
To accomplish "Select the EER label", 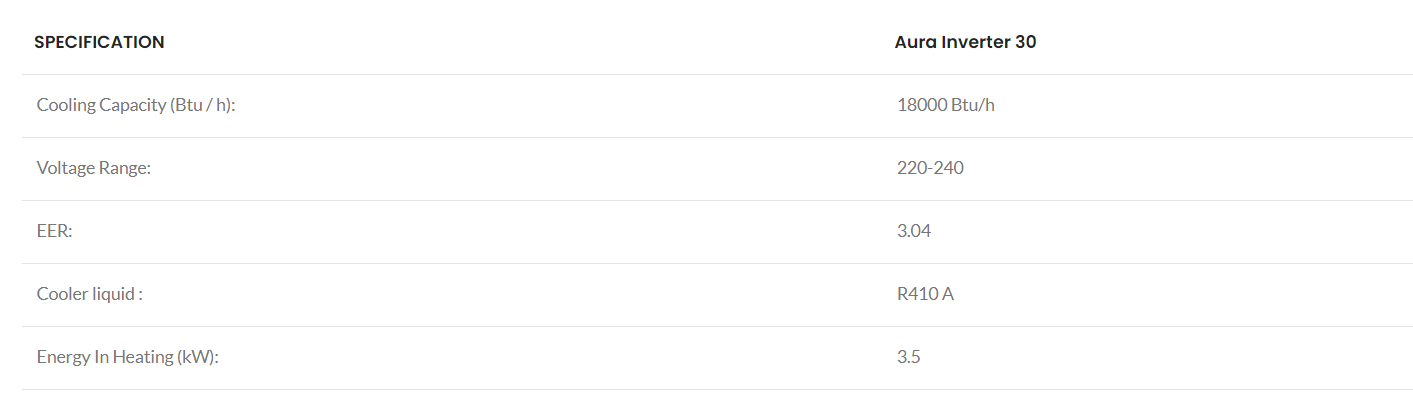I will coord(55,231).
